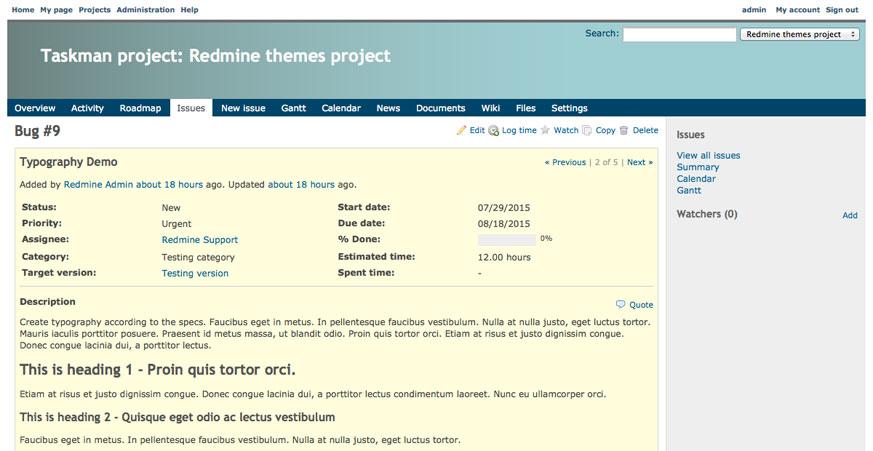Open the Documents tab
This screenshot has height=451, width=873.
point(440,108)
